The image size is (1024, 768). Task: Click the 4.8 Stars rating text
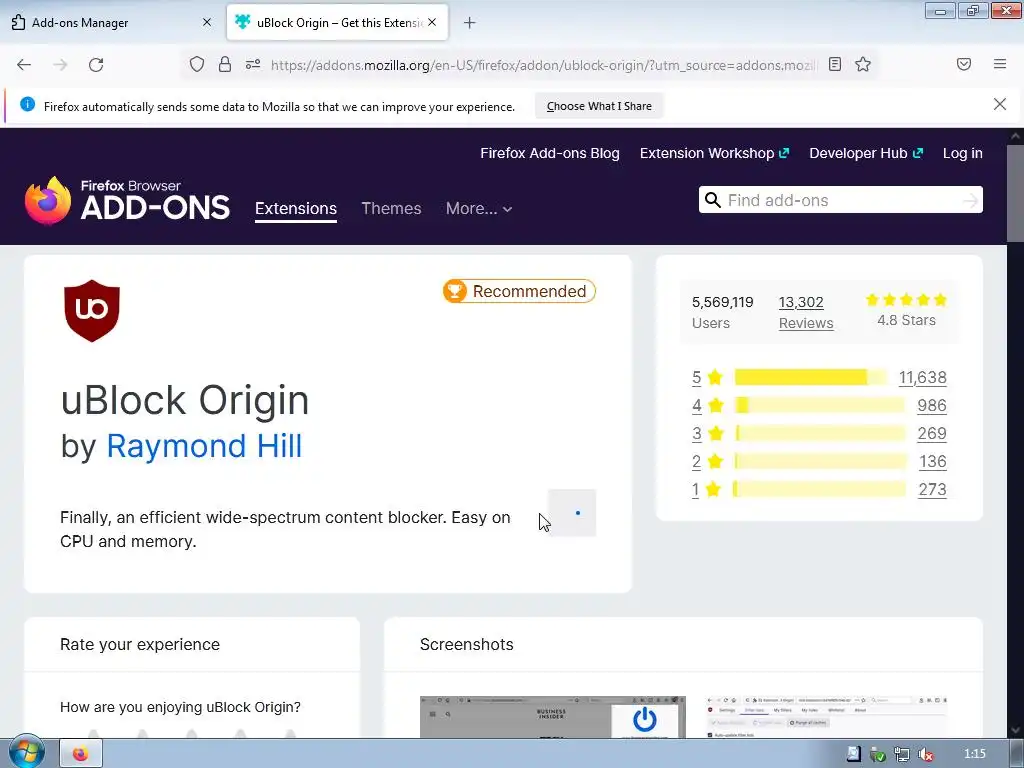click(x=906, y=321)
